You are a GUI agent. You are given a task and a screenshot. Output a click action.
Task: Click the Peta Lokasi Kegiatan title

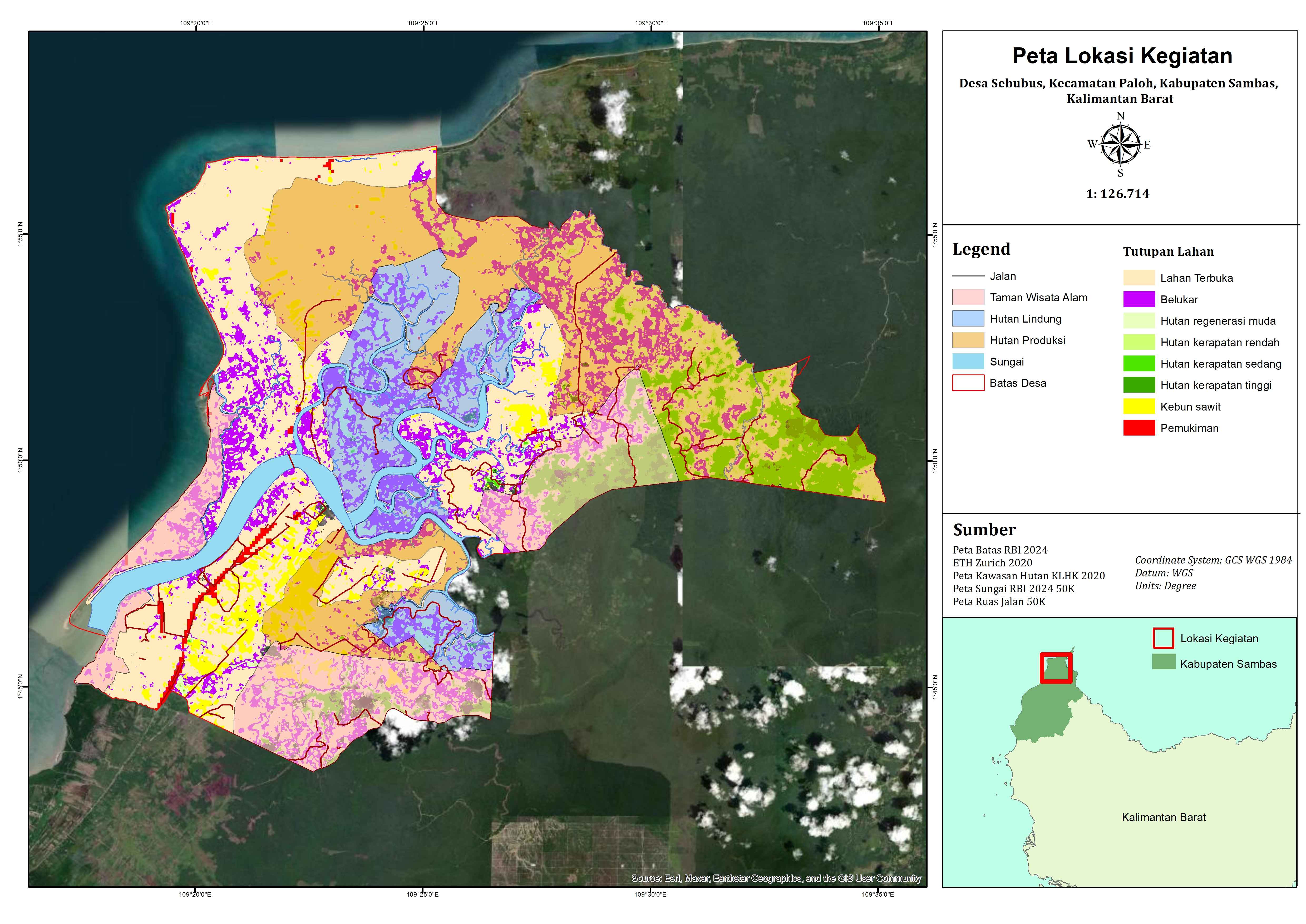1122,56
